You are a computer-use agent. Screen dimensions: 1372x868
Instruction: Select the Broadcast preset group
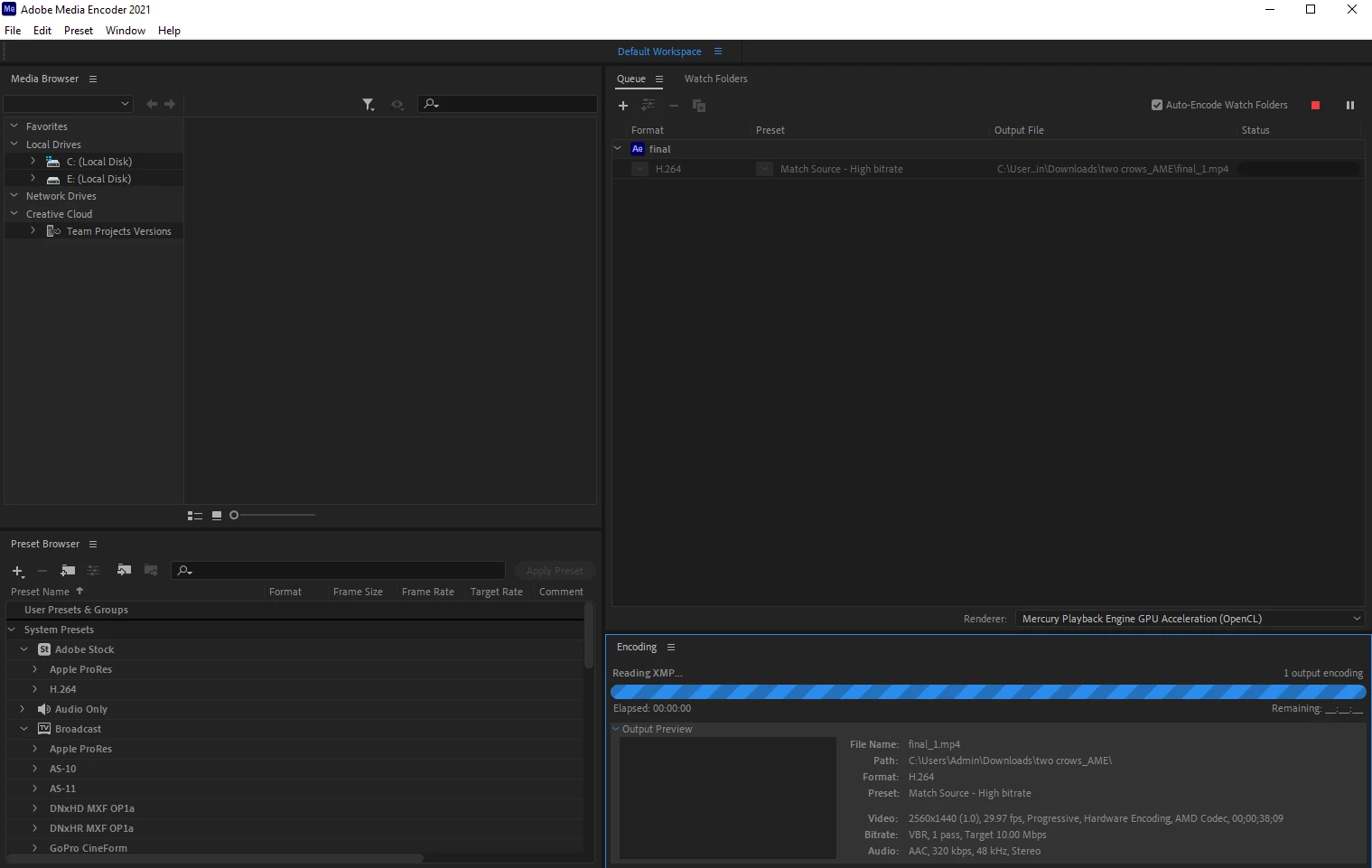click(x=78, y=729)
